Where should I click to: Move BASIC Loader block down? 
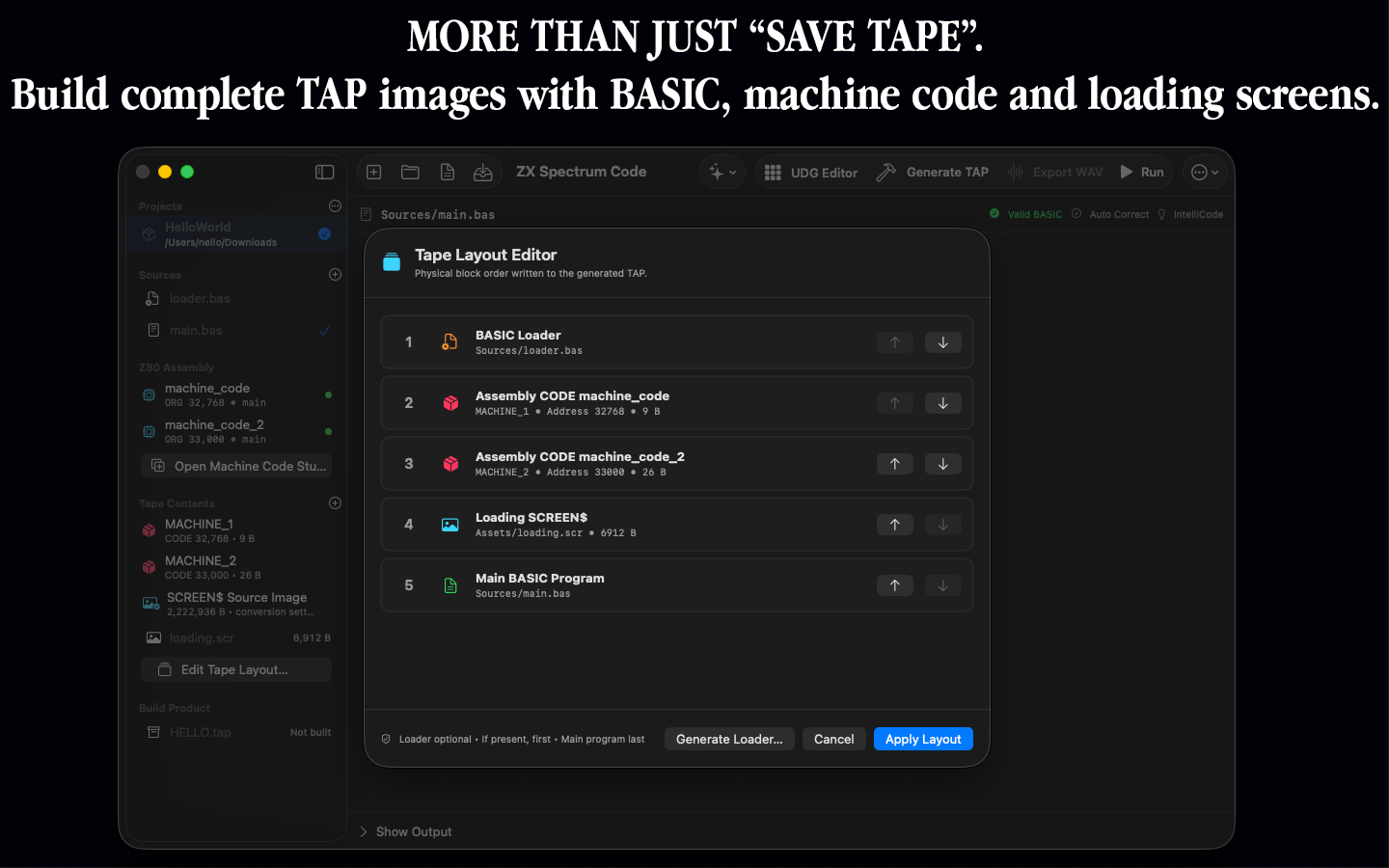tap(942, 342)
